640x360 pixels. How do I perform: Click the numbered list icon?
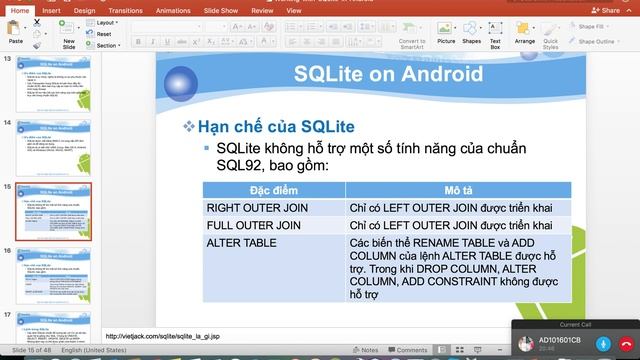(311, 27)
